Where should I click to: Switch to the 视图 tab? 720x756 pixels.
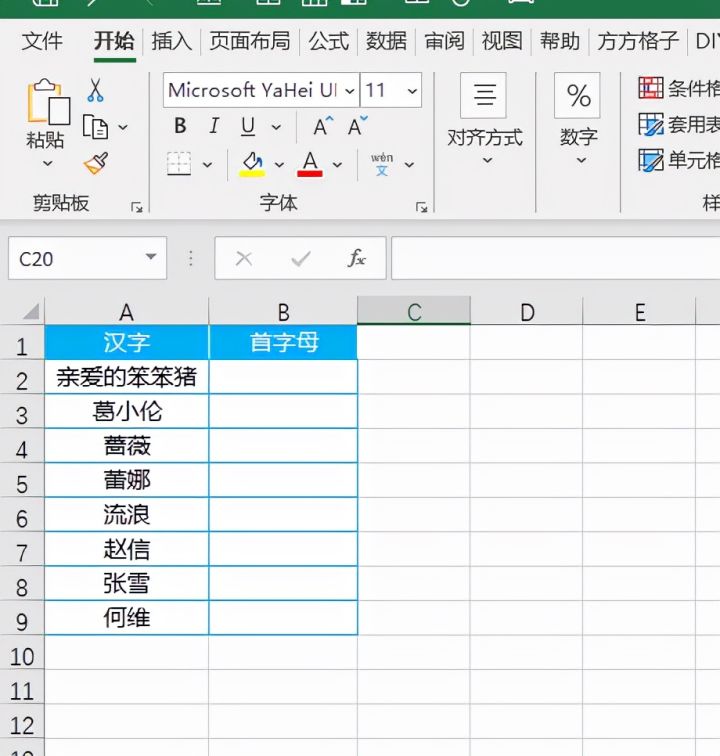click(502, 40)
